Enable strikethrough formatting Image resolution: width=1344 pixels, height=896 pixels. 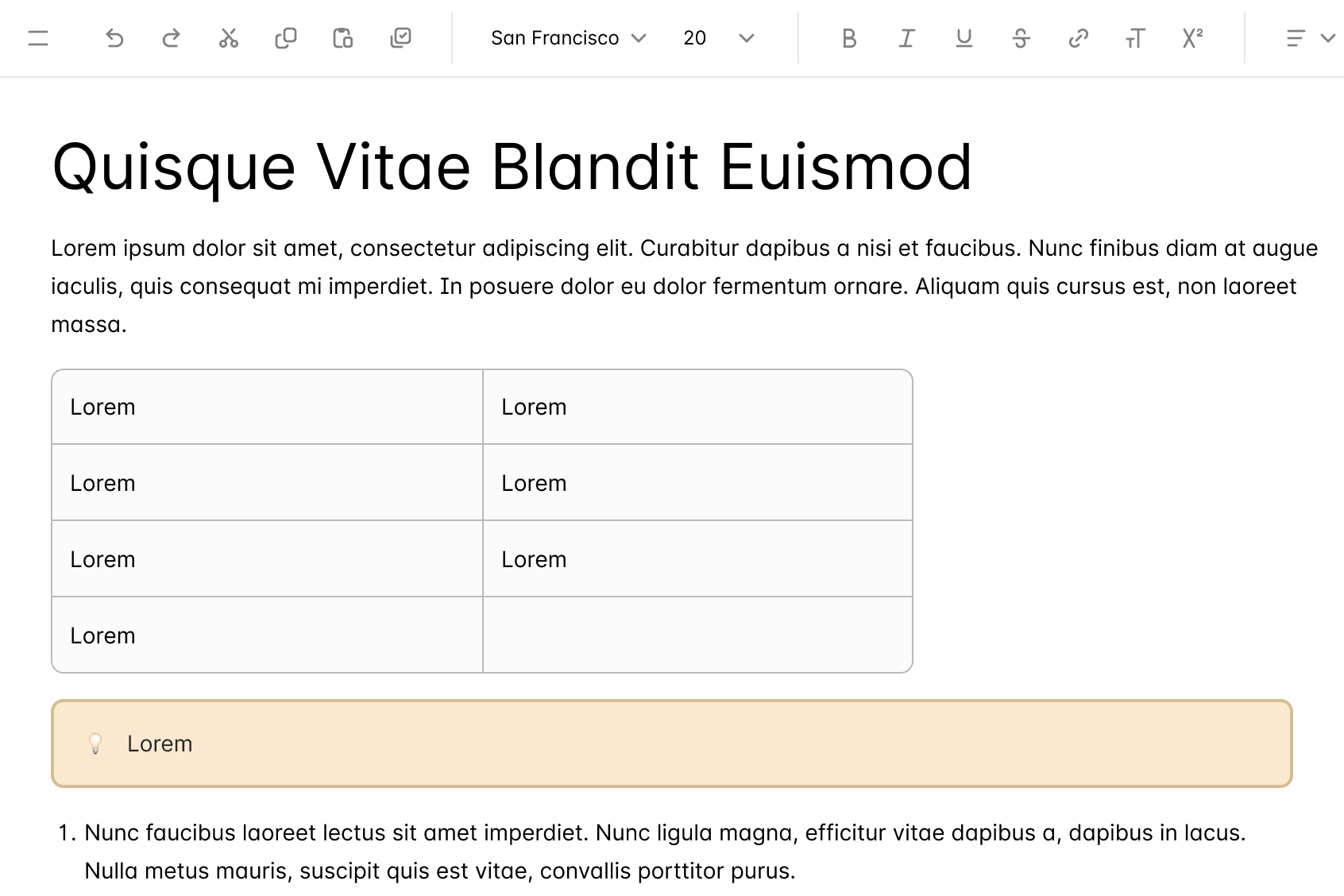pos(1021,38)
